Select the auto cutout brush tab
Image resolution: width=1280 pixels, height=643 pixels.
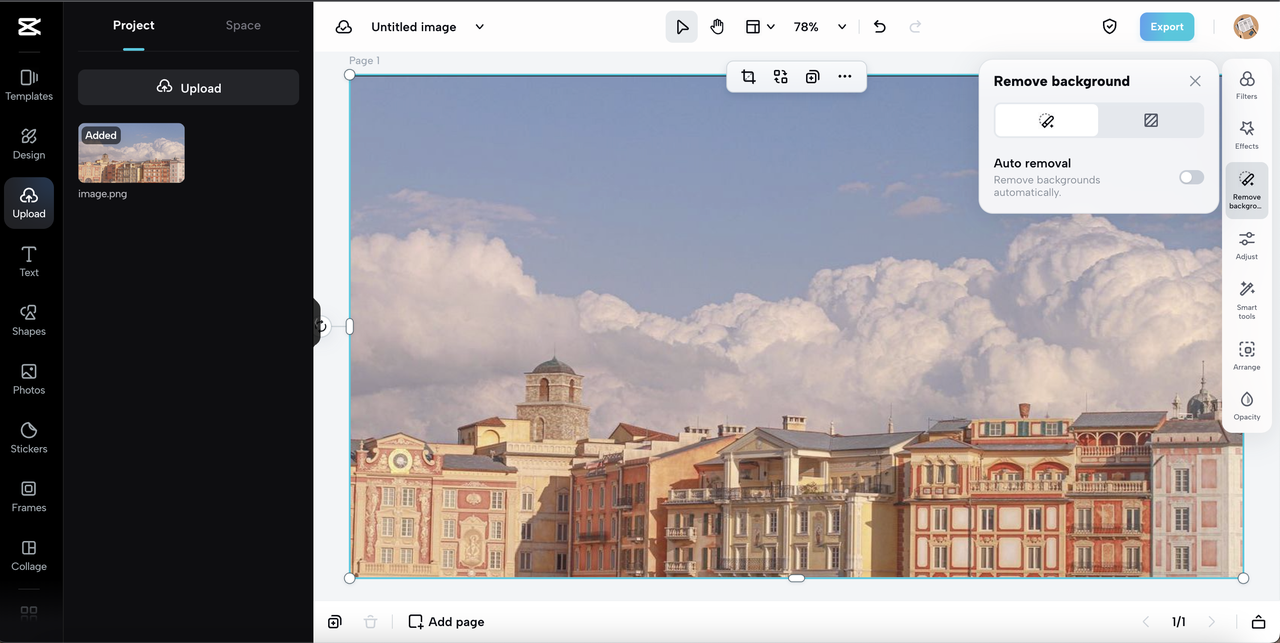click(x=1047, y=121)
